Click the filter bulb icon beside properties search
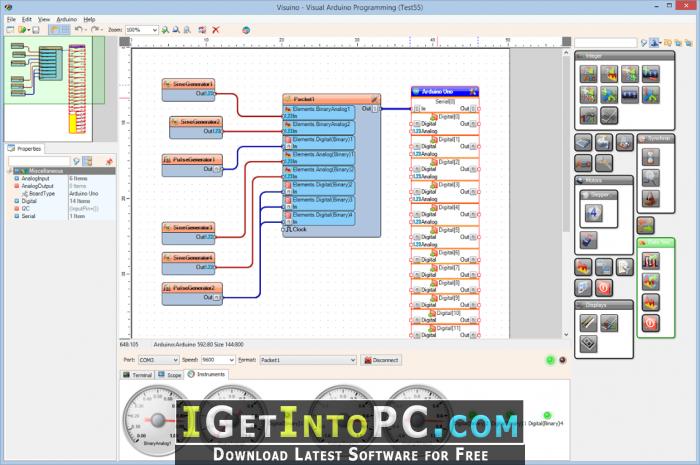 click(x=76, y=161)
